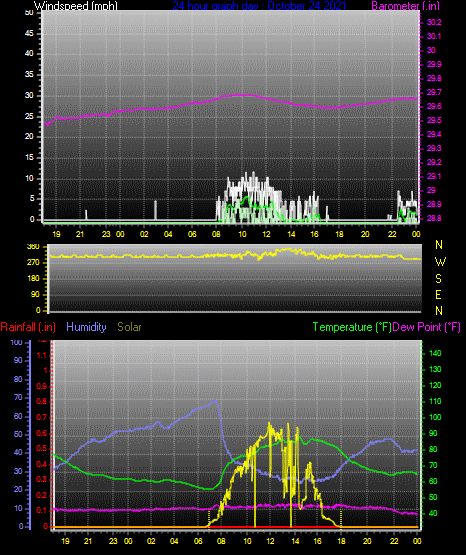Click the 'W' compass direction label
Viewport: 466px width, 555px height.
pyautogui.click(x=440, y=262)
